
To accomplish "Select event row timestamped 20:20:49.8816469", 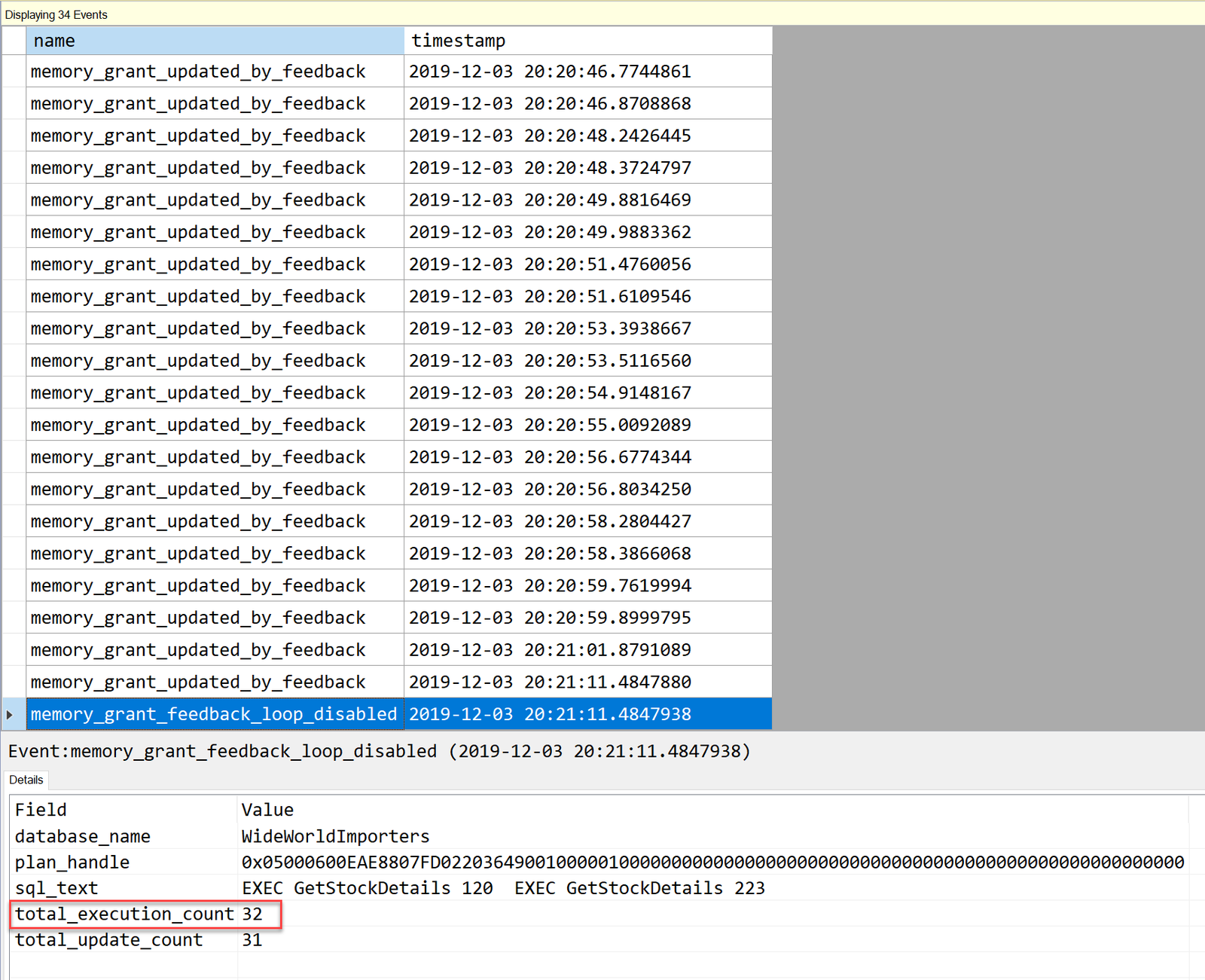I will click(387, 200).
